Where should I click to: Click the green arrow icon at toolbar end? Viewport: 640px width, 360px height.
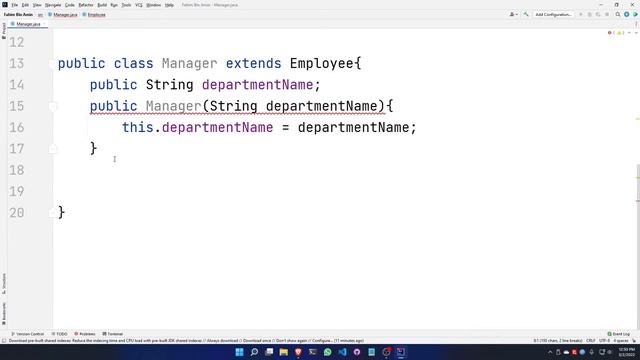pos(635,14)
